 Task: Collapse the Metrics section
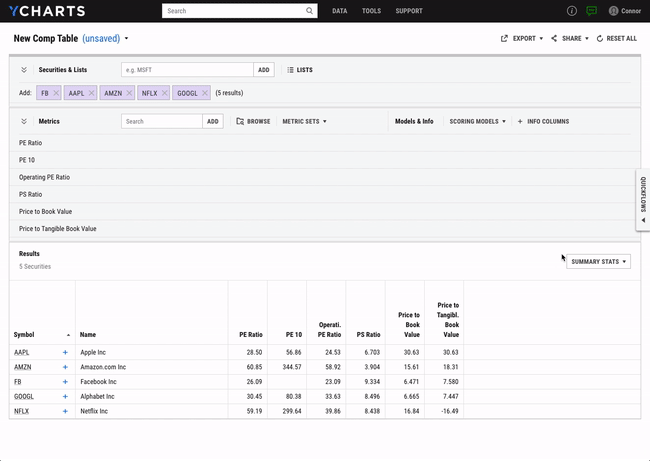24,121
